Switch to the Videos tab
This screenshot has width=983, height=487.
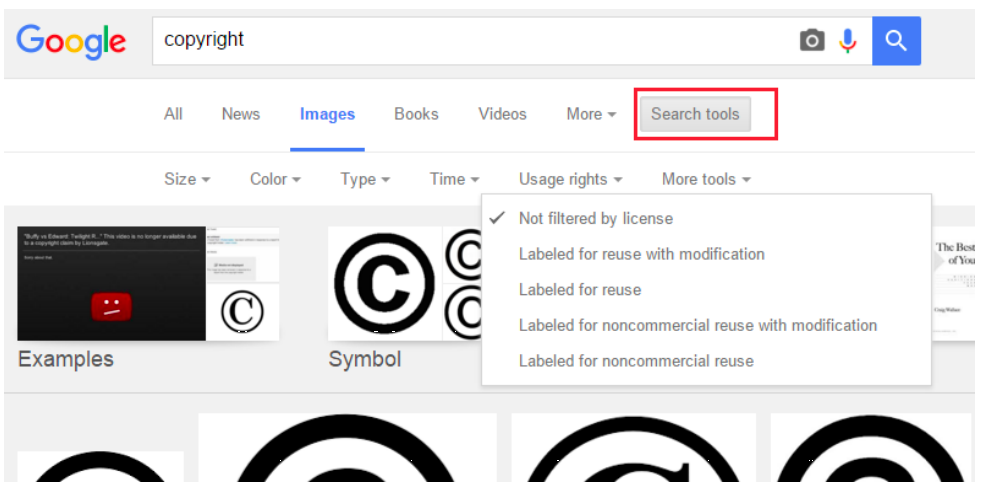click(x=502, y=114)
